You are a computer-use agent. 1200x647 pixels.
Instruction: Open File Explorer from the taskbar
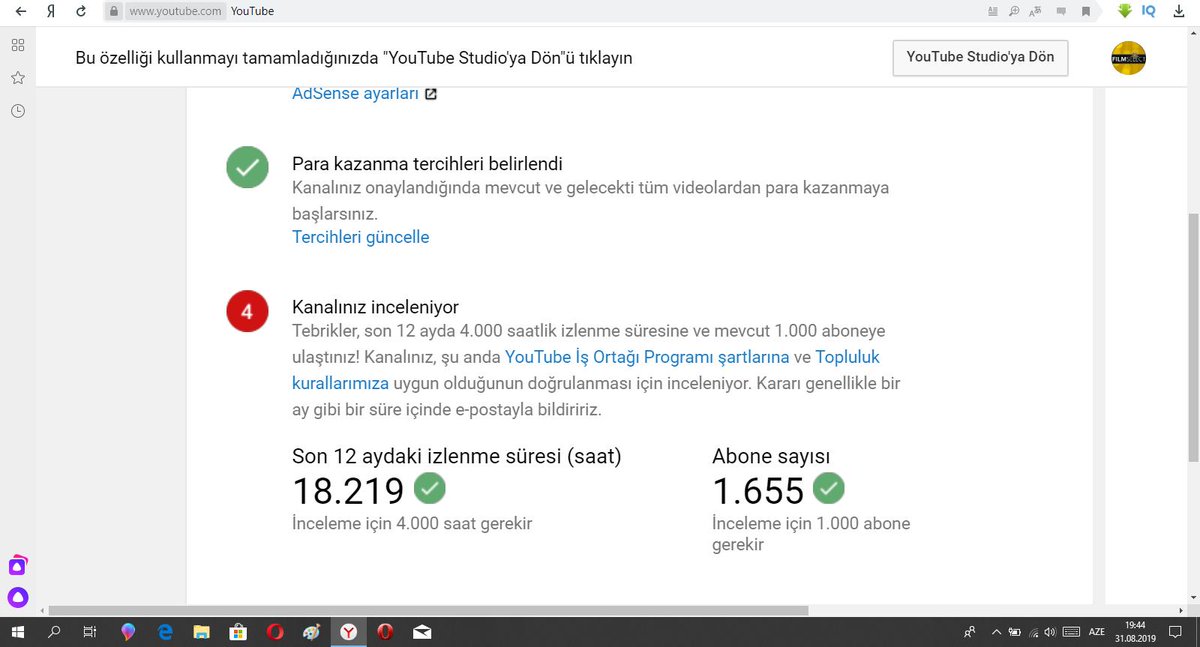click(x=201, y=632)
